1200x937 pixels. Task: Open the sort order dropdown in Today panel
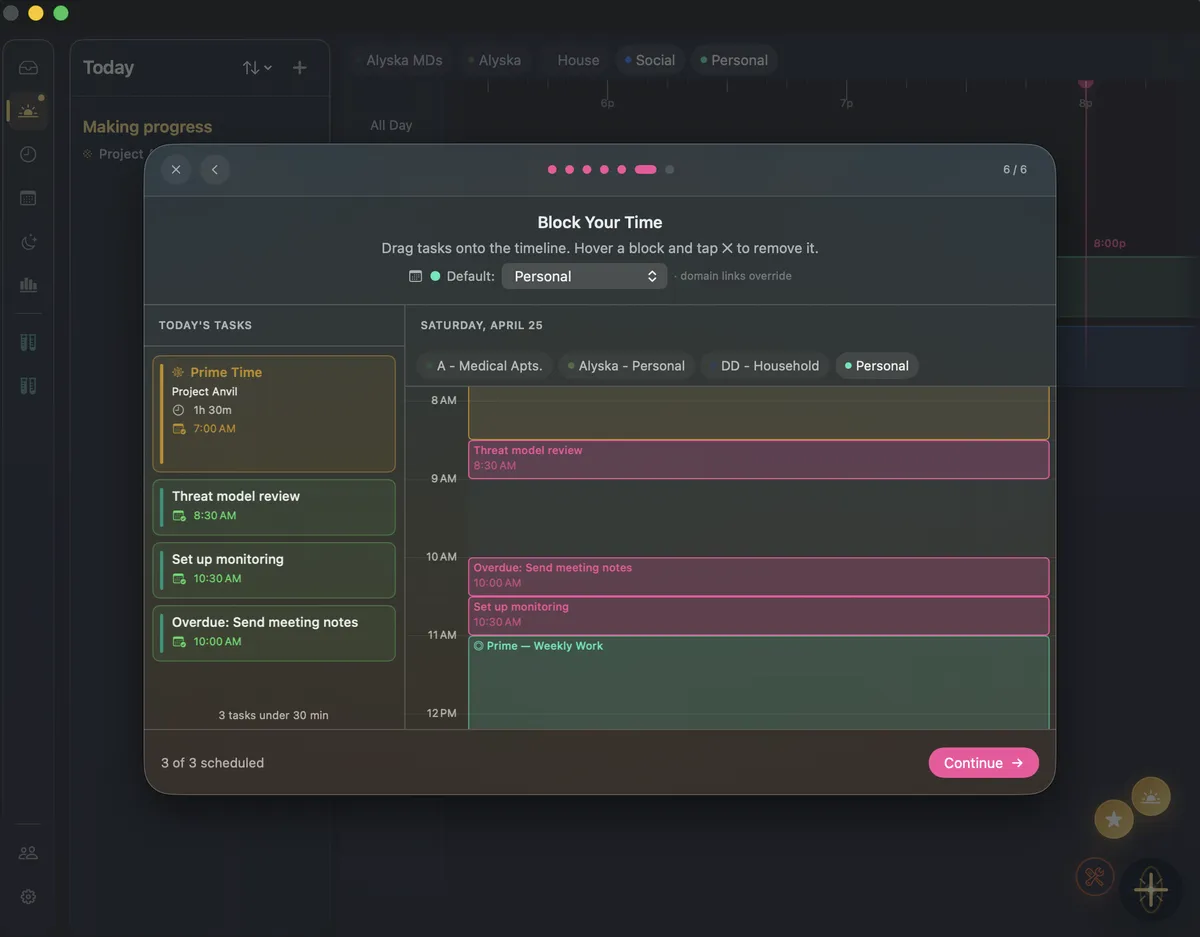pyautogui.click(x=256, y=67)
